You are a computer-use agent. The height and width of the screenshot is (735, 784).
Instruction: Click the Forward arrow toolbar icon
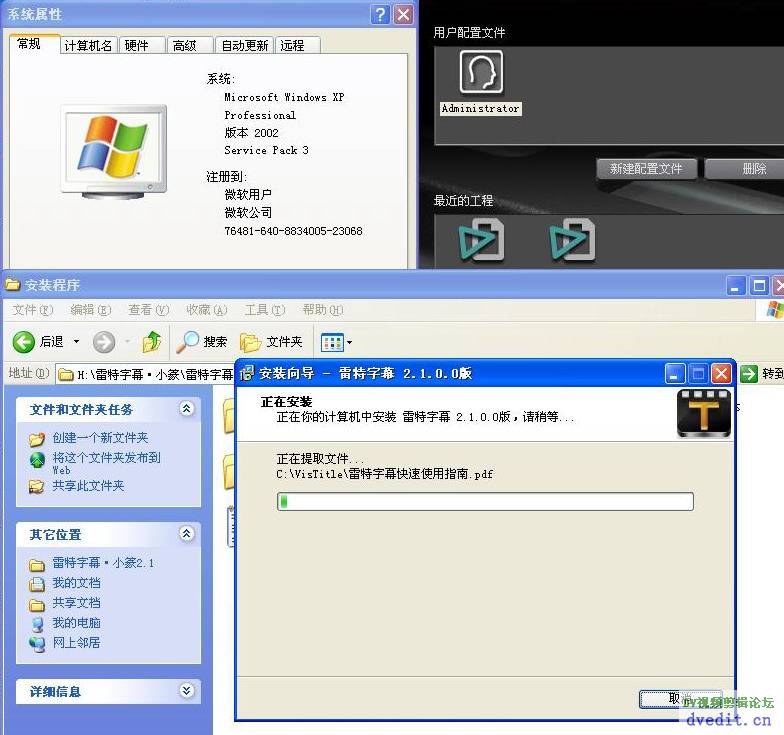click(x=104, y=342)
